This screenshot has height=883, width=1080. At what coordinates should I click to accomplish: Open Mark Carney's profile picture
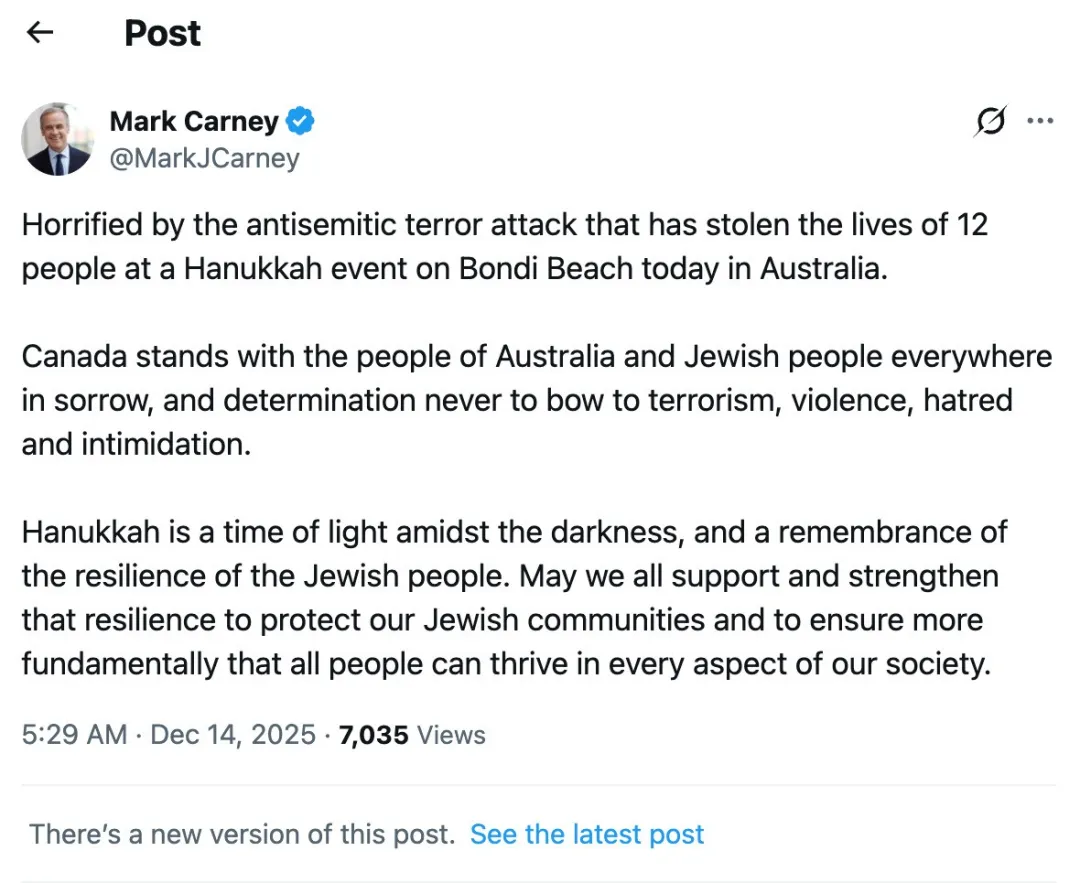[x=57, y=139]
